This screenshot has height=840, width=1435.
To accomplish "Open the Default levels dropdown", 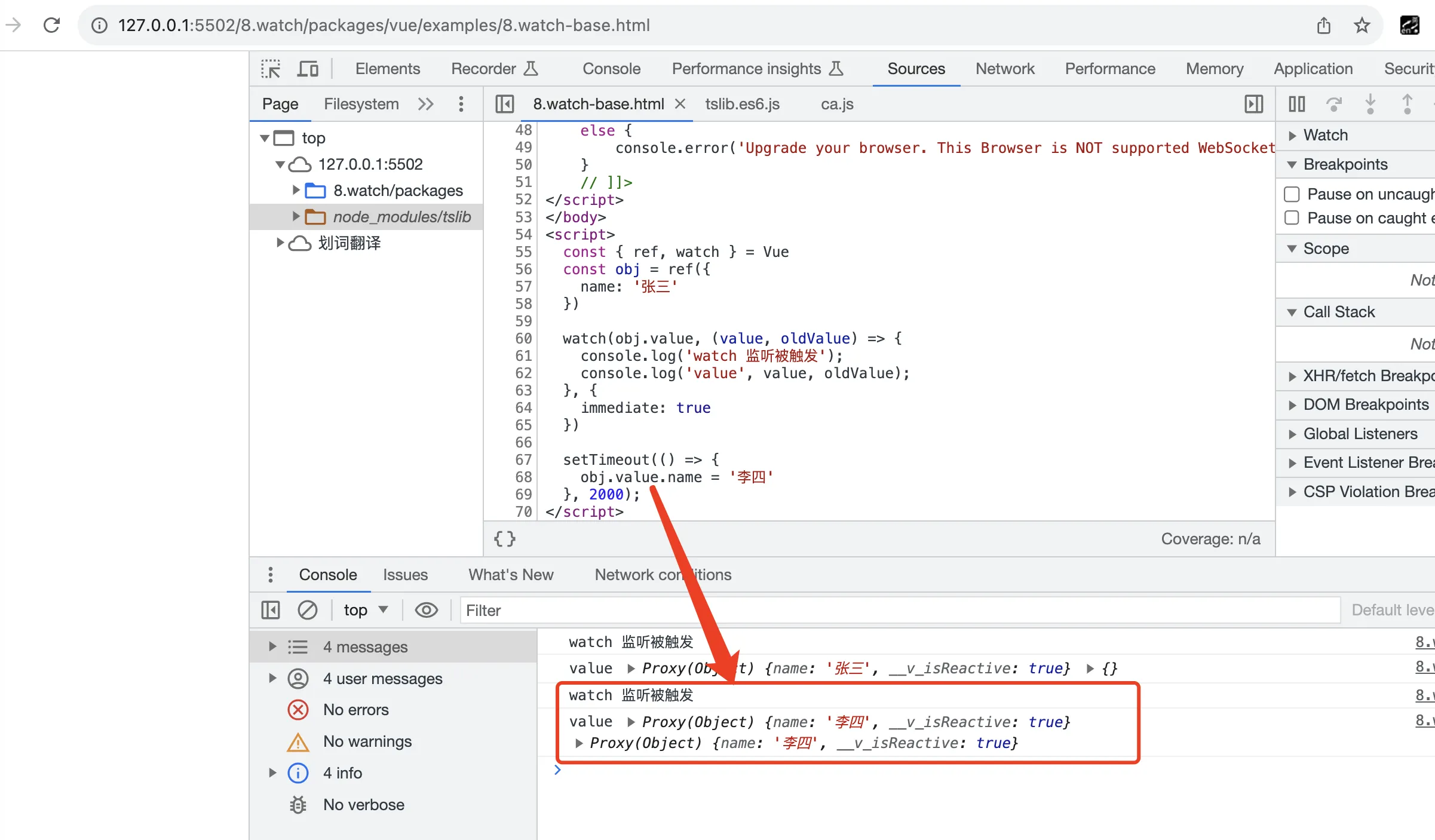I will 1392,610.
